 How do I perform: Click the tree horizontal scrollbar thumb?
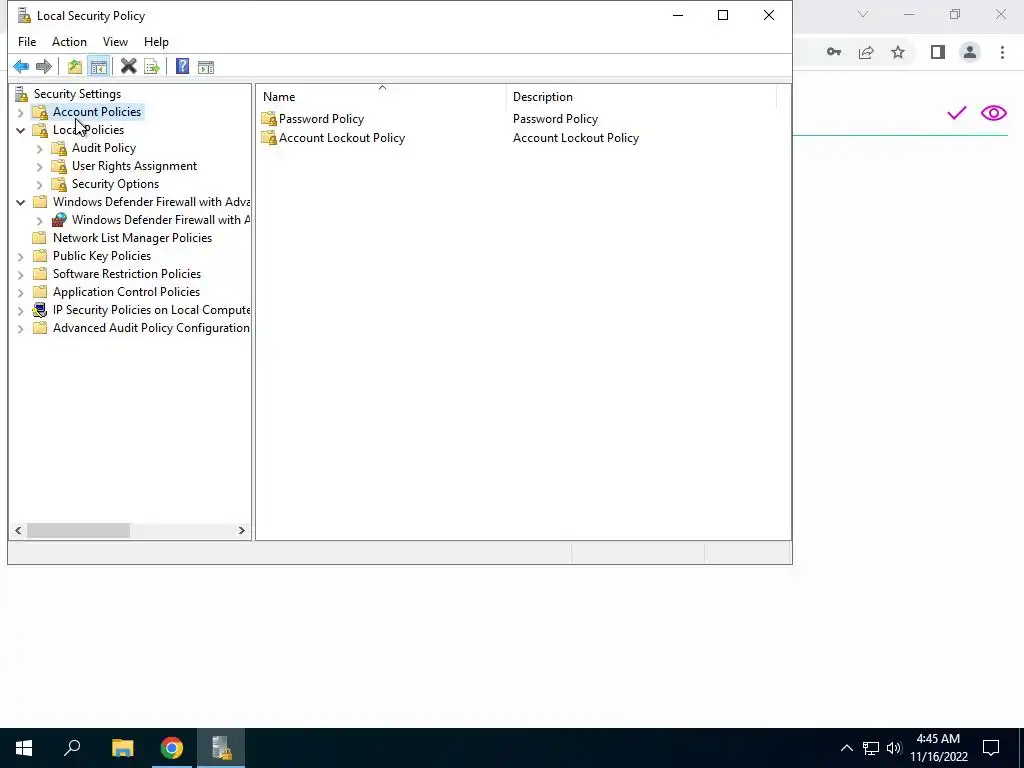78,530
